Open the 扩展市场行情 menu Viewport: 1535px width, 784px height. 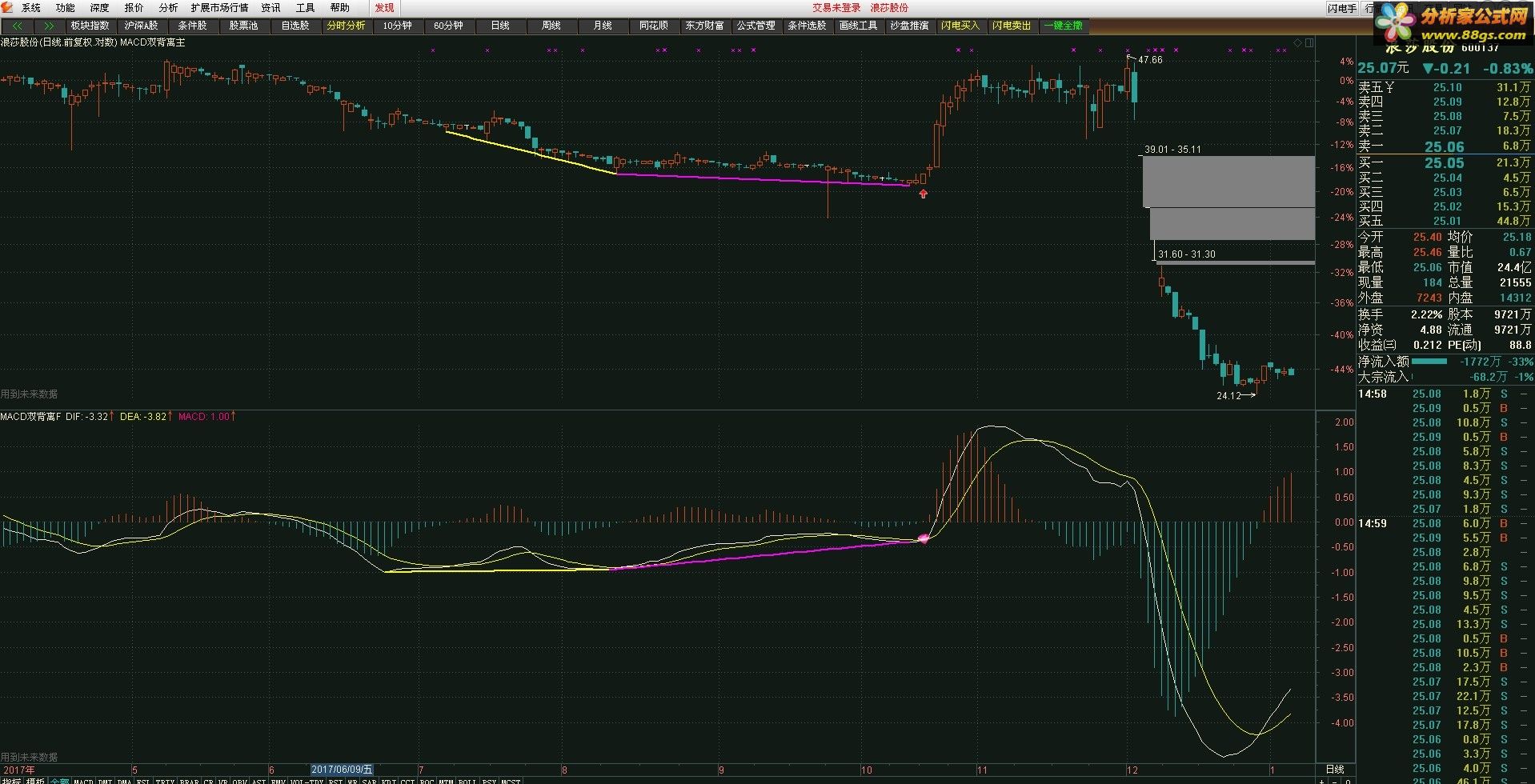219,7
